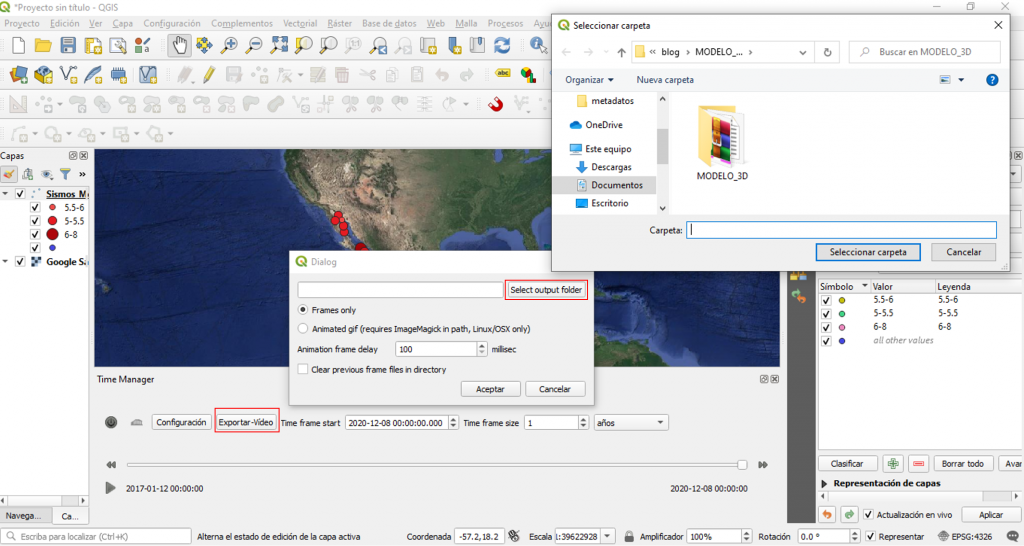Click the Select output folder button
The width and height of the screenshot is (1024, 546).
(545, 290)
